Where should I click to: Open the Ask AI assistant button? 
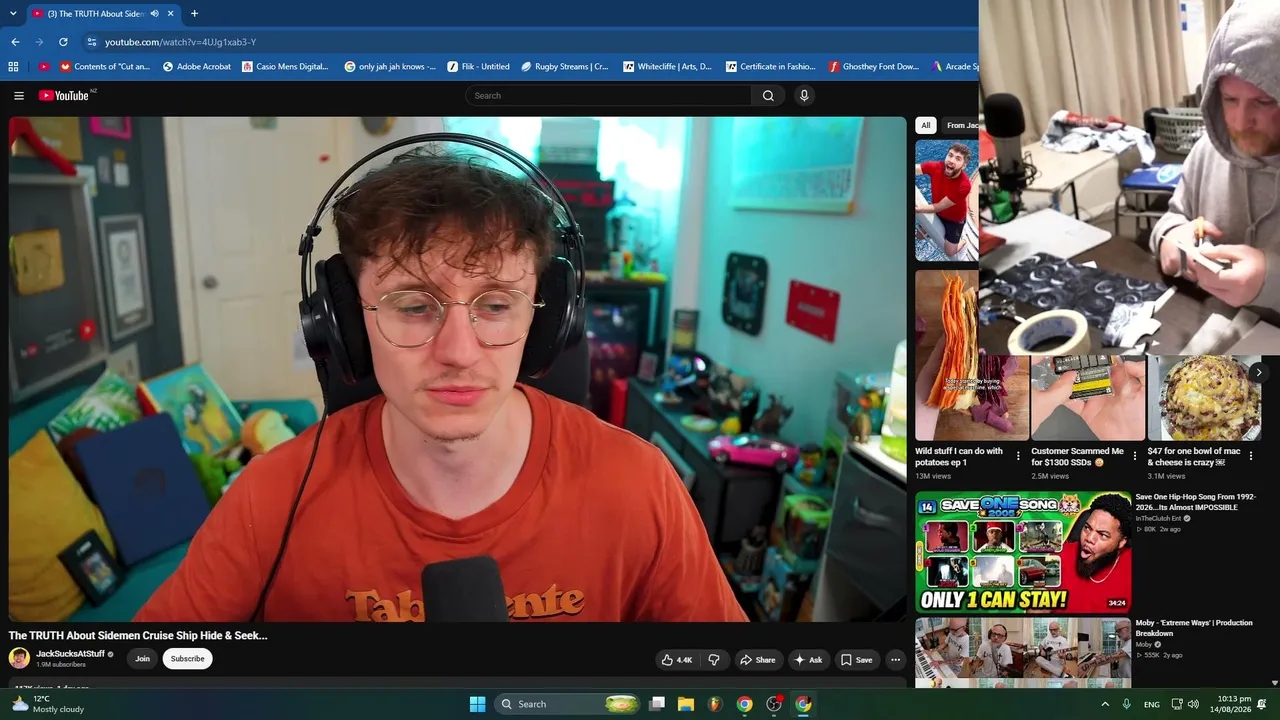click(x=808, y=660)
